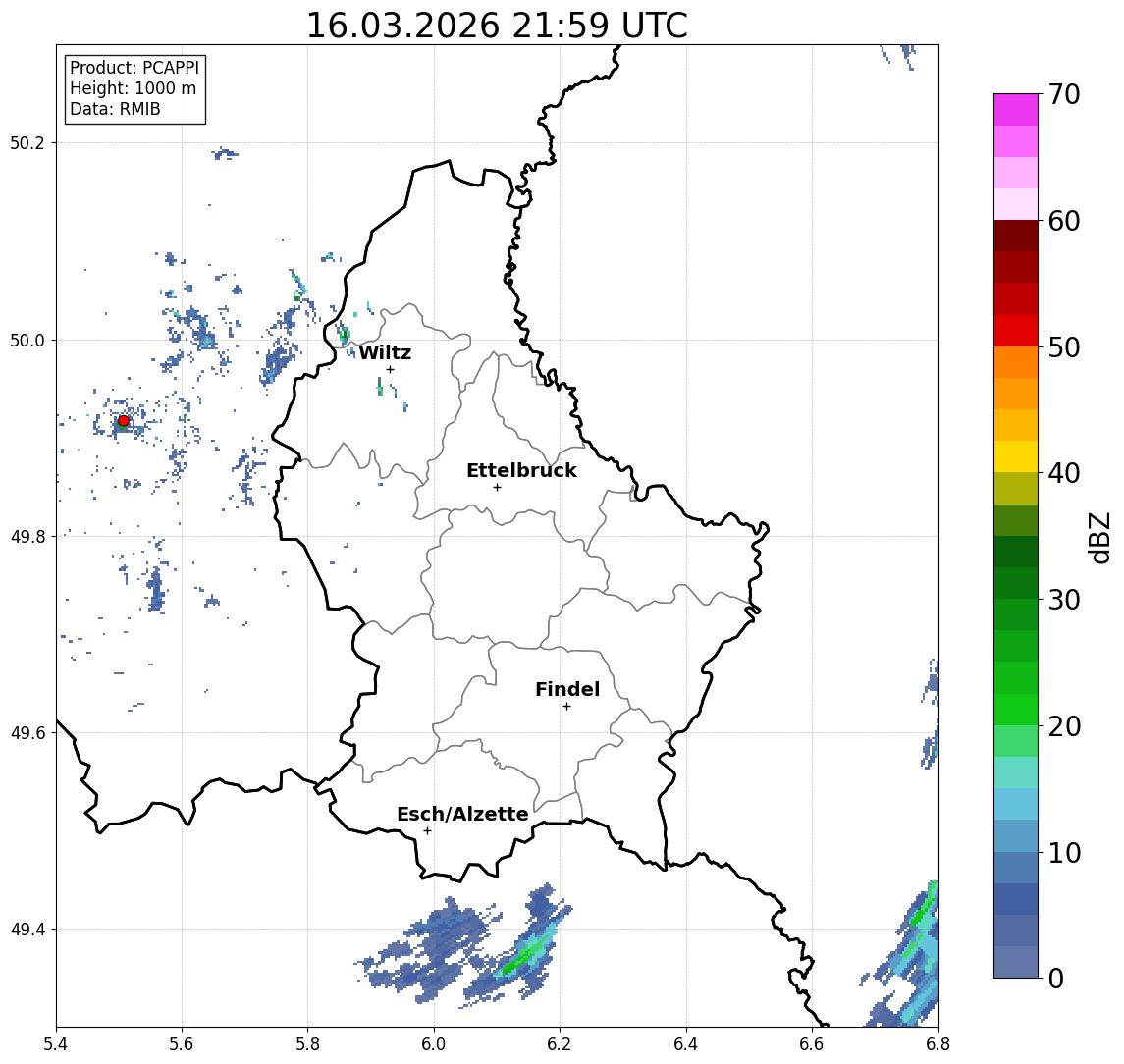Click the longitude axis label 5.6

click(x=182, y=1044)
